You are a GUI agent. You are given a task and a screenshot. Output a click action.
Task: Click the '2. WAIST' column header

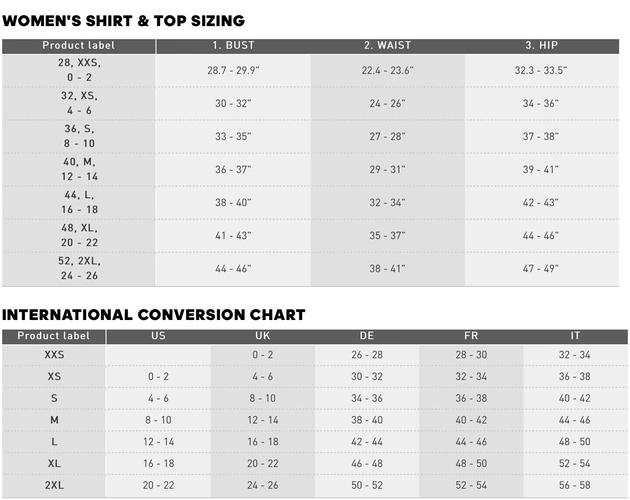[x=387, y=46]
